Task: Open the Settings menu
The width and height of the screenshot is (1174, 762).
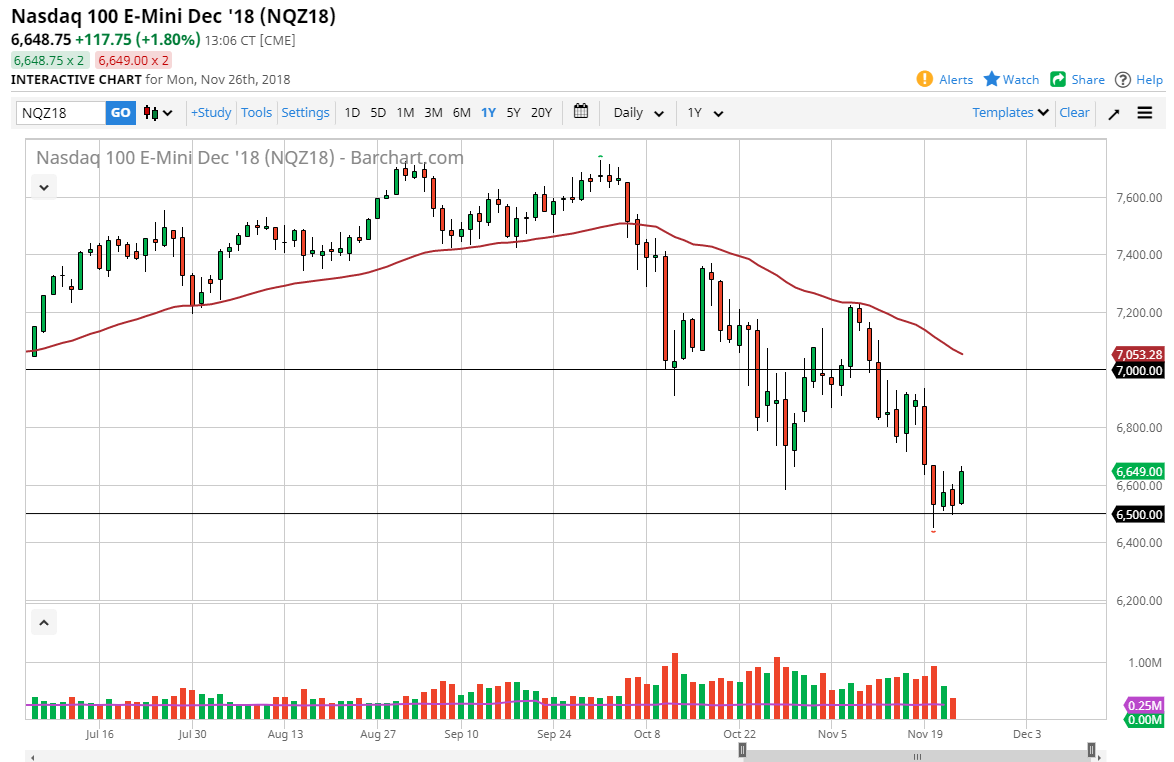Action: click(305, 112)
